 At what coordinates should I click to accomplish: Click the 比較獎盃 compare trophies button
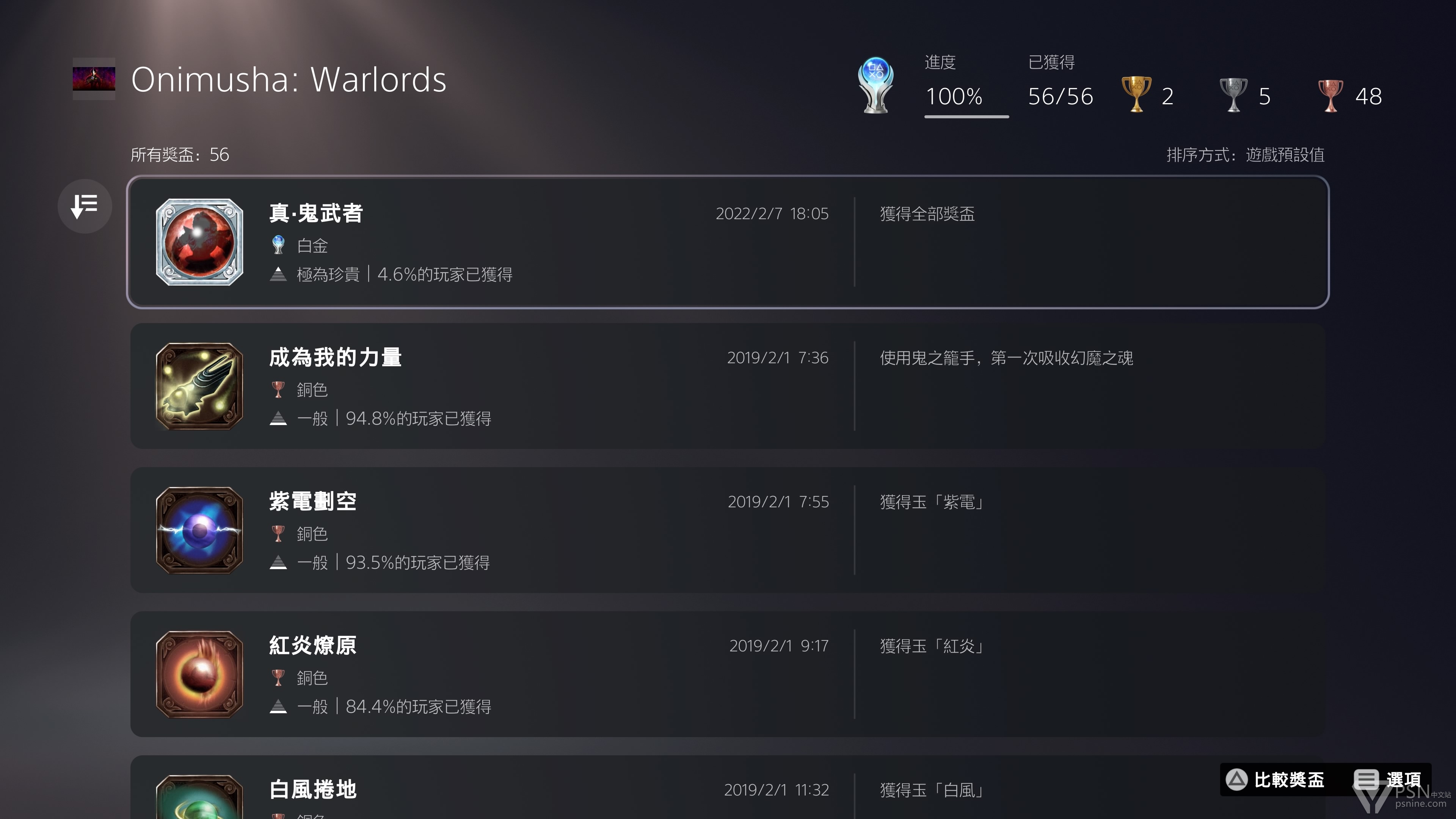tap(1275, 780)
